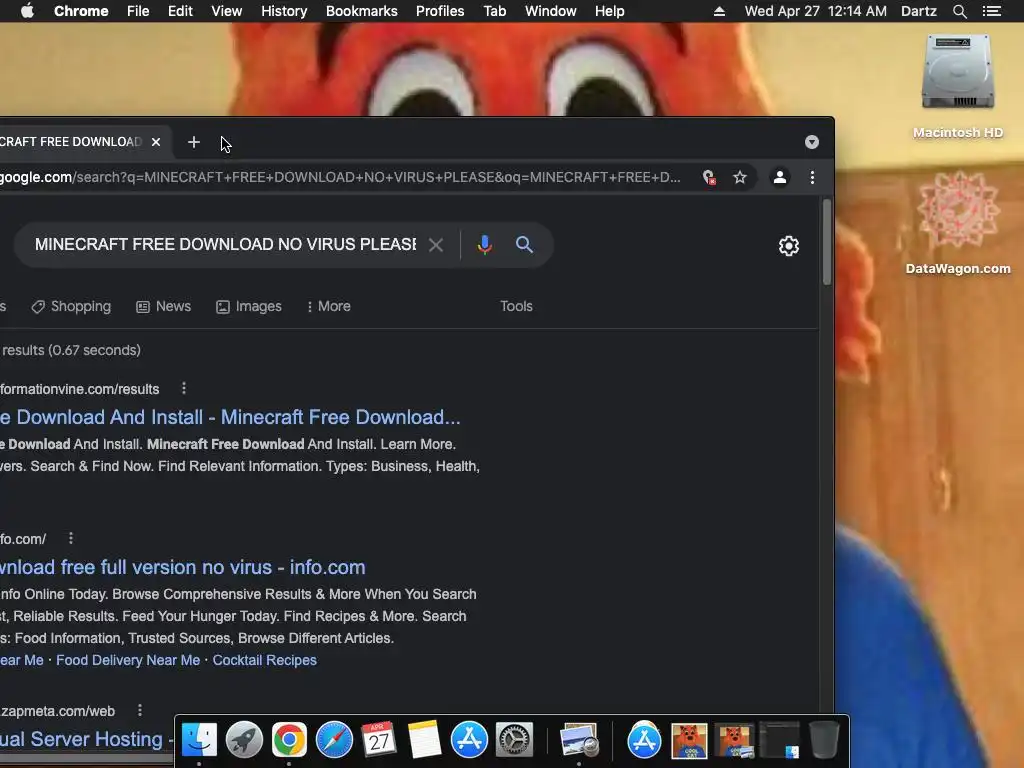1024x768 pixels.
Task: Click the results (0.67 seconds) text
Action: tap(71, 350)
